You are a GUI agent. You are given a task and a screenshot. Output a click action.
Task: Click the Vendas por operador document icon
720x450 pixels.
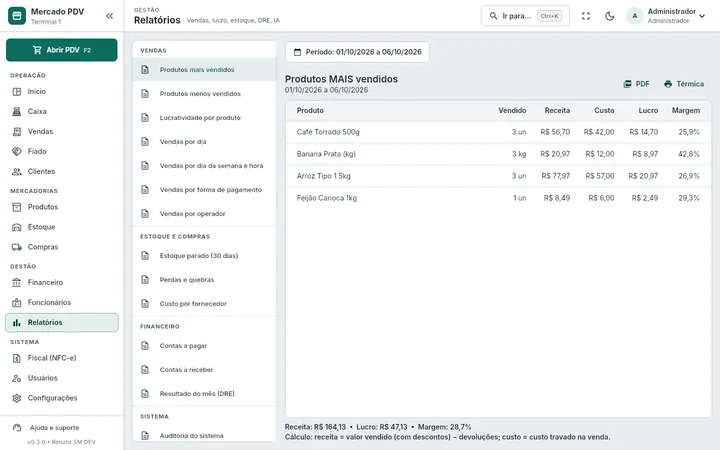coord(145,214)
